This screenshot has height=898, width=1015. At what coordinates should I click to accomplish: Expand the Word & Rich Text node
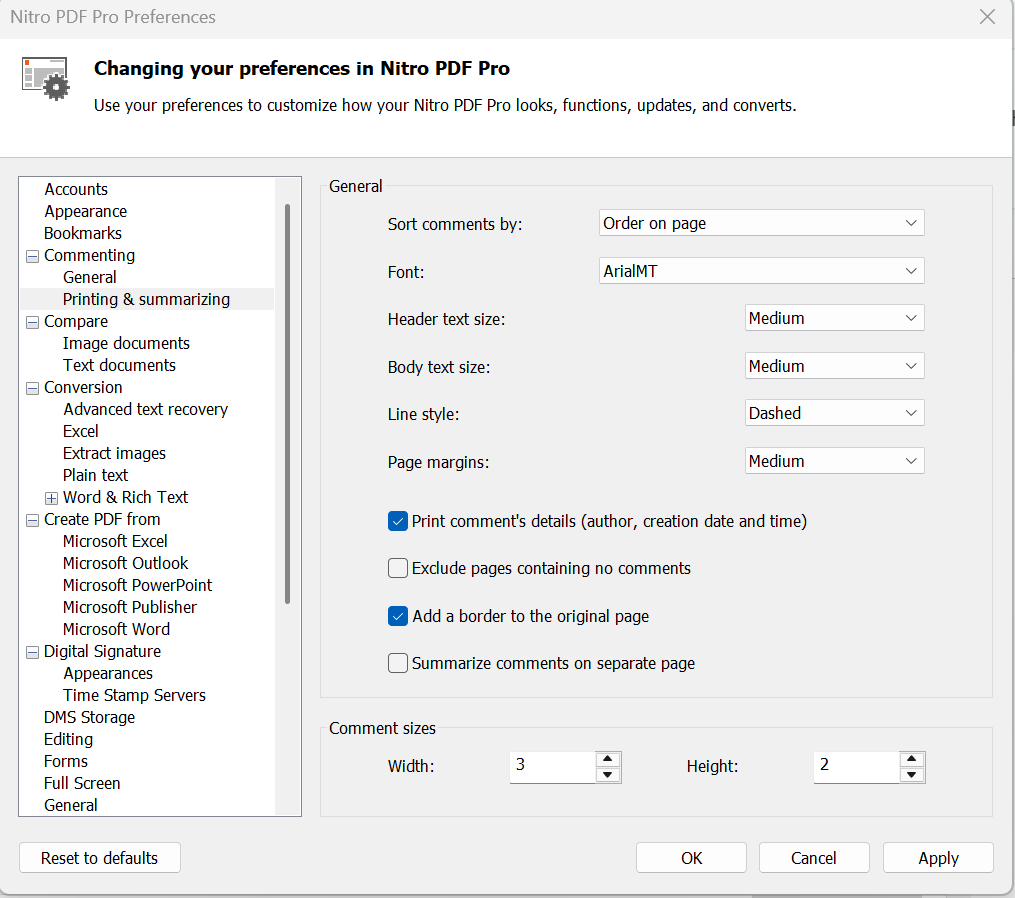click(x=51, y=499)
